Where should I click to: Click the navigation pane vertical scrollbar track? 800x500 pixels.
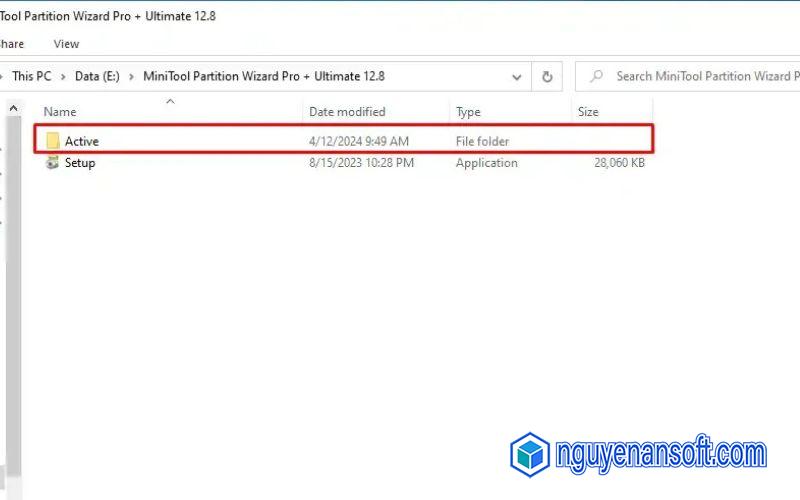click(x=14, y=296)
